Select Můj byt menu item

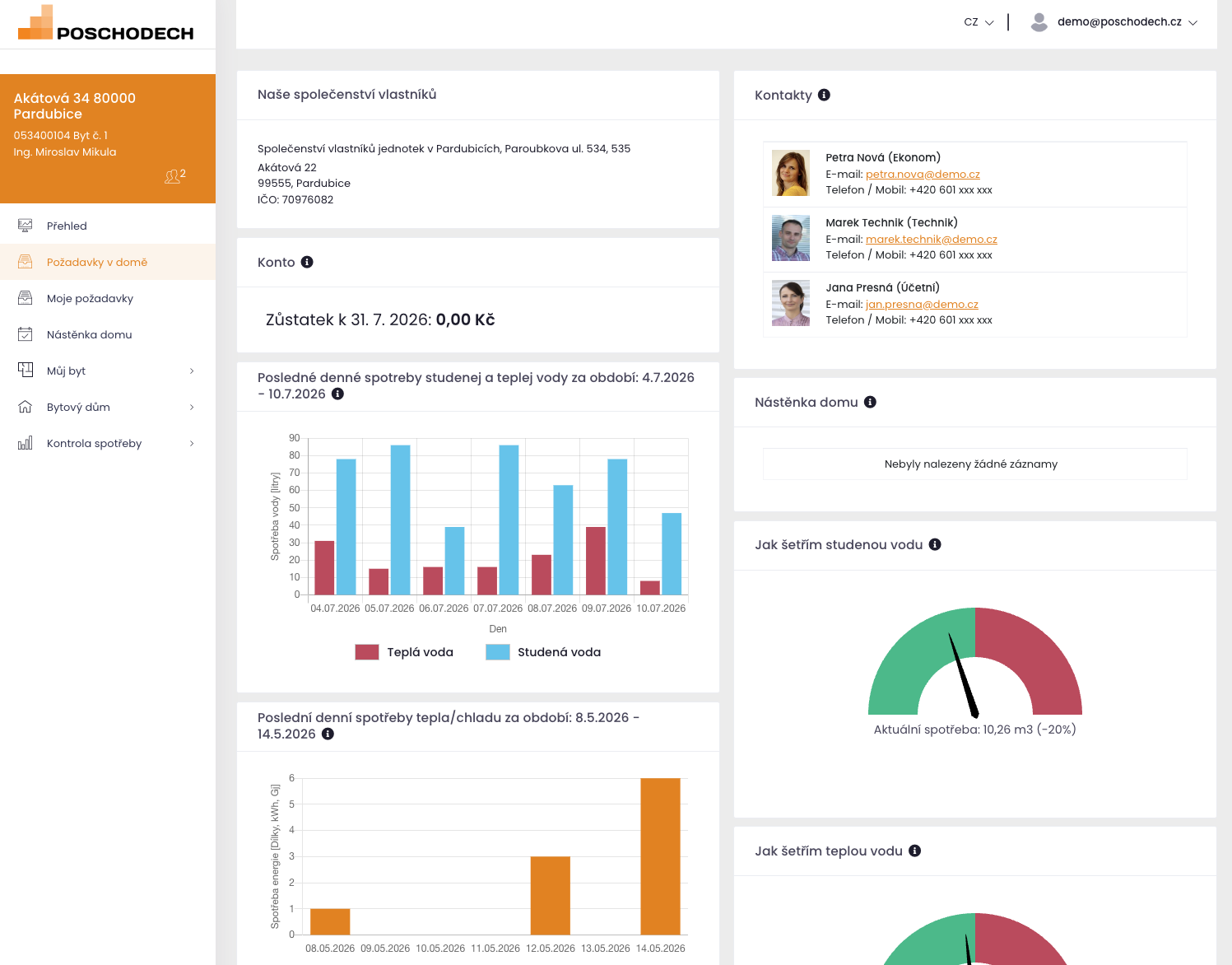(x=108, y=371)
